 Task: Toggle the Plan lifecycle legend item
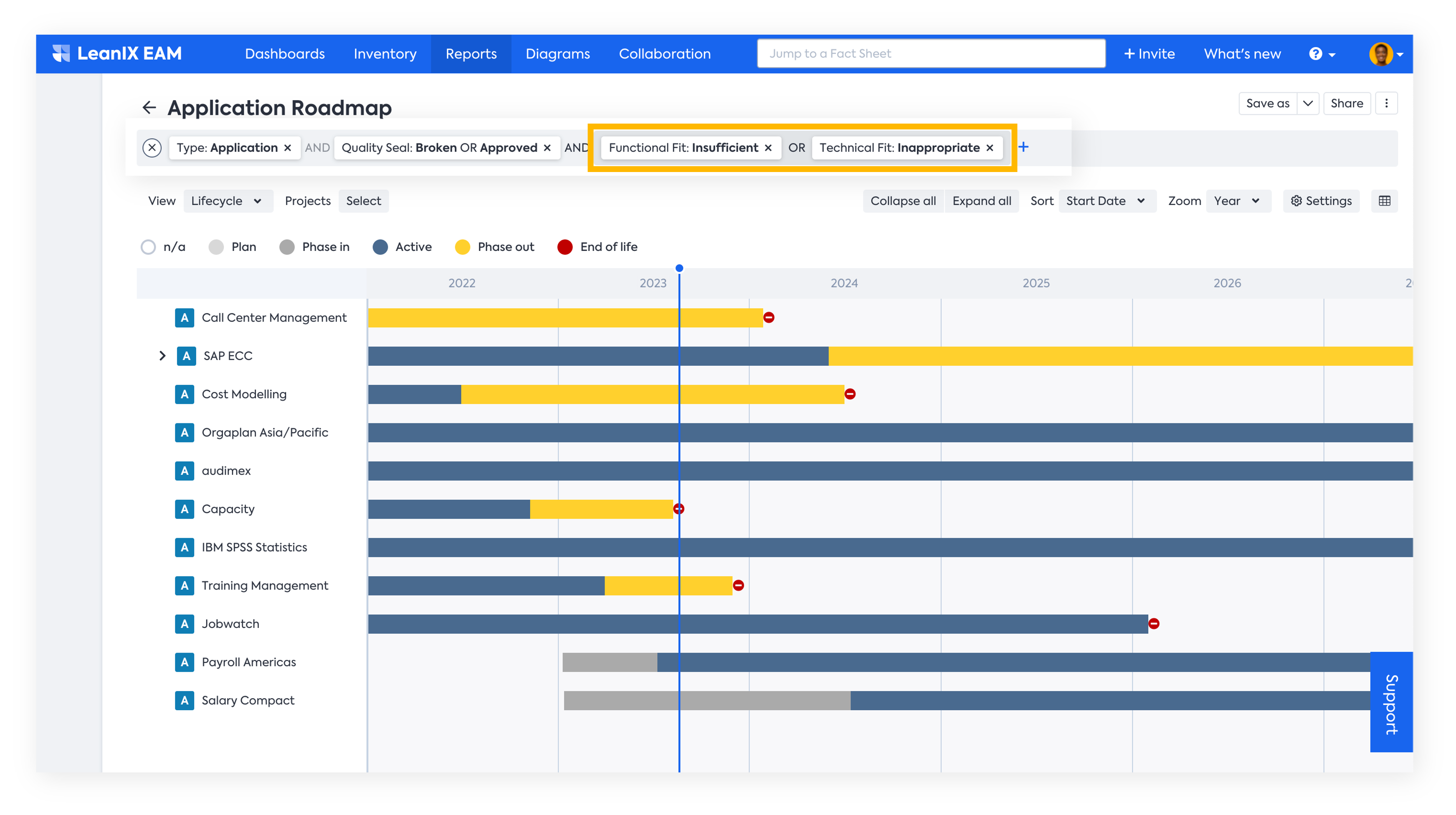tap(232, 247)
